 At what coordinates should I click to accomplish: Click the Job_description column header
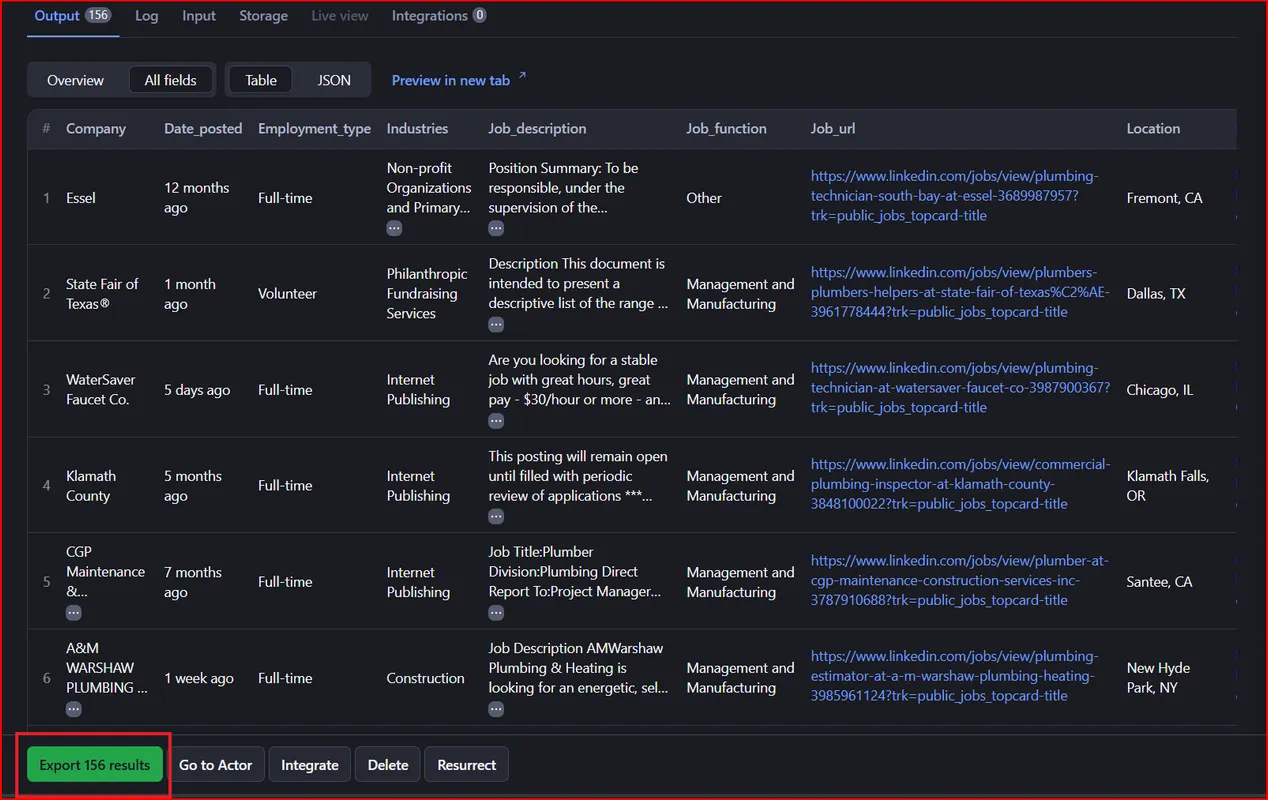[537, 128]
